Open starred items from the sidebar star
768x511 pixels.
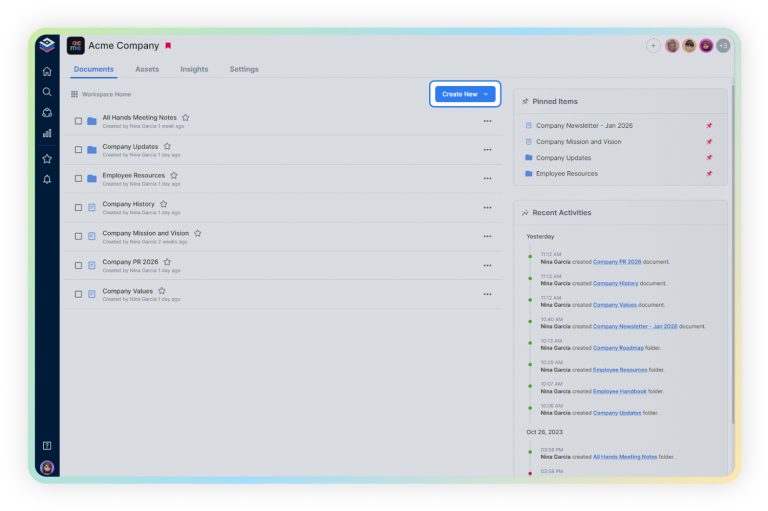(x=47, y=159)
